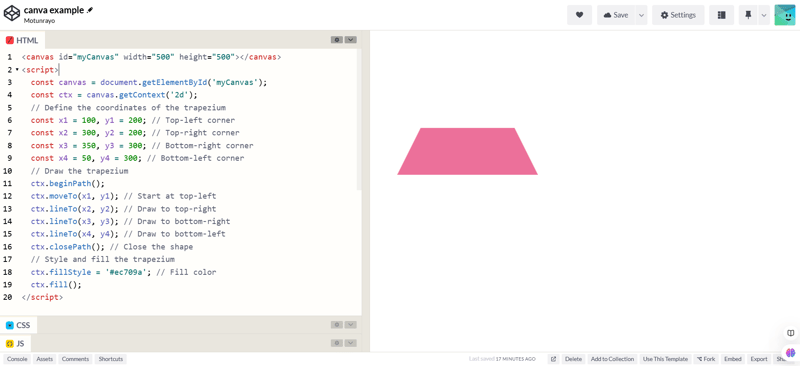Select the JS editor tab
The image size is (800, 366).
click(15, 344)
